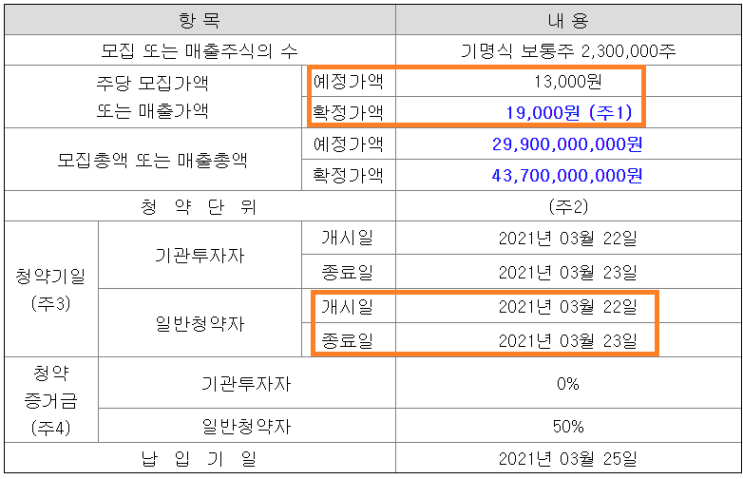The height and width of the screenshot is (479, 743).
Task: Click 확정가액 label in 모집총액 row
Action: [x=348, y=175]
